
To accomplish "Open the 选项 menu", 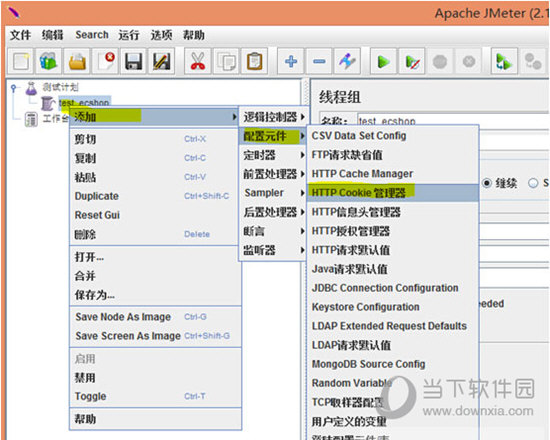I will (161, 35).
